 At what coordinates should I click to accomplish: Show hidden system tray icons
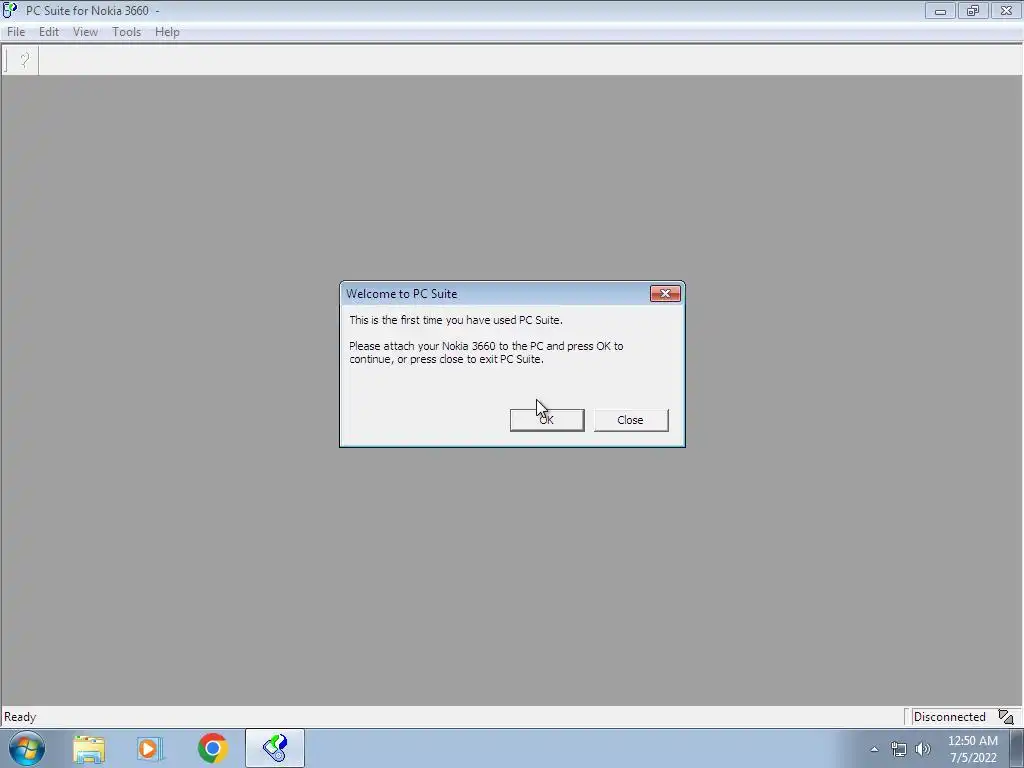[874, 749]
